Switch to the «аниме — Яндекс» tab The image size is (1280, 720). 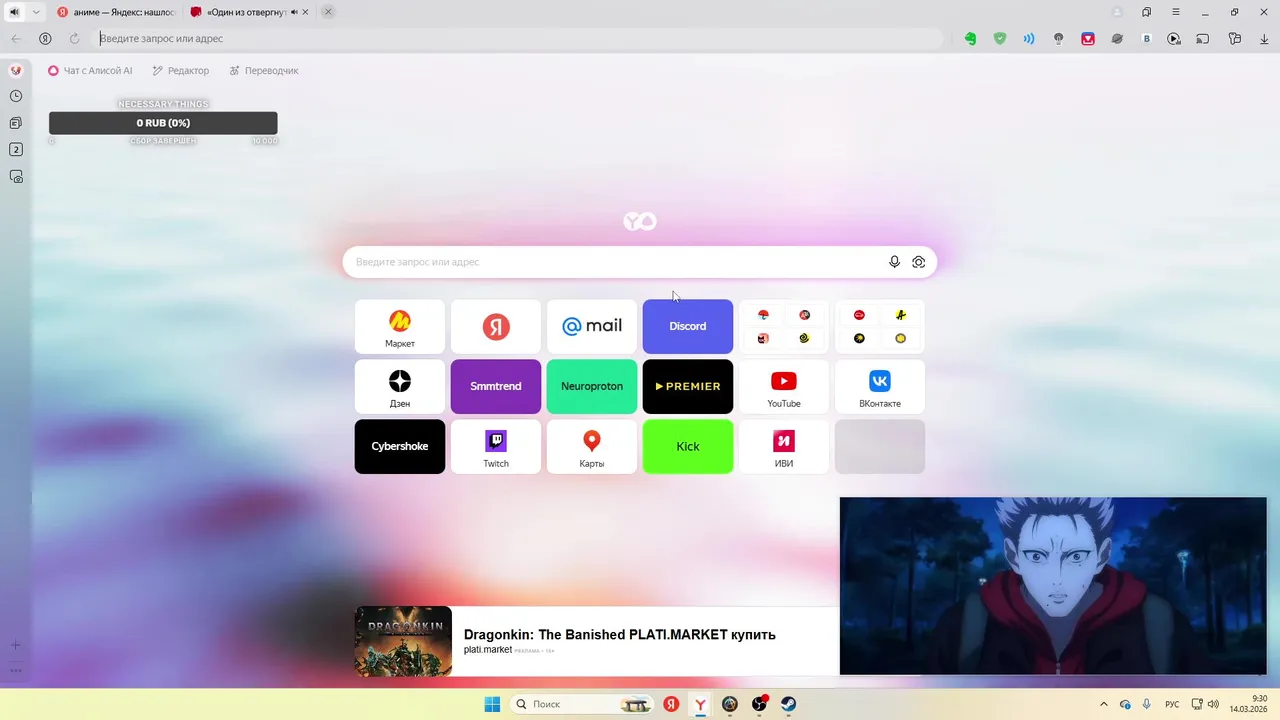[x=116, y=12]
